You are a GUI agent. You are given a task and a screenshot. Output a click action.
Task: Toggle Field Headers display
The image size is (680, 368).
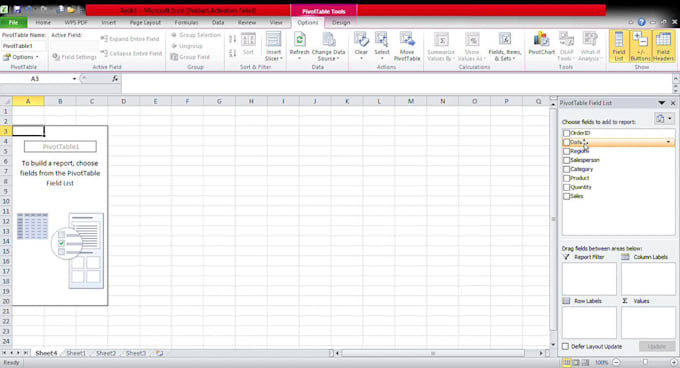[x=663, y=46]
